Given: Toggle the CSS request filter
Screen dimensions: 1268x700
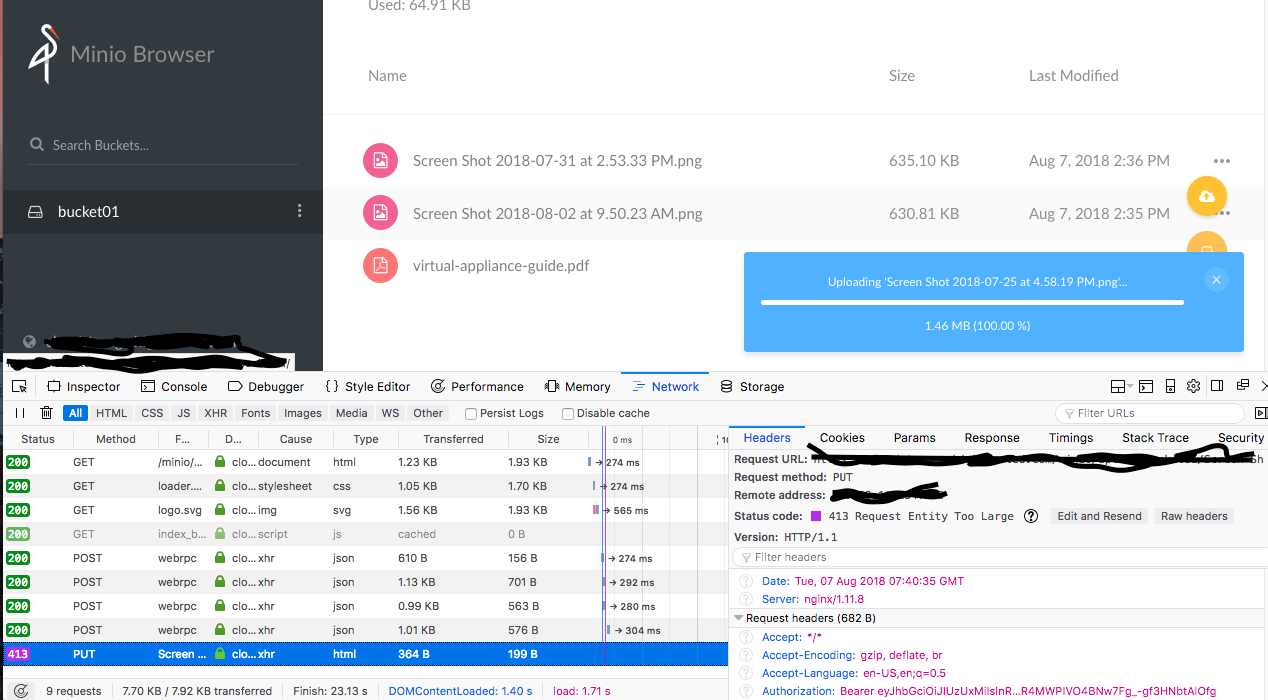Looking at the screenshot, I should (x=152, y=413).
